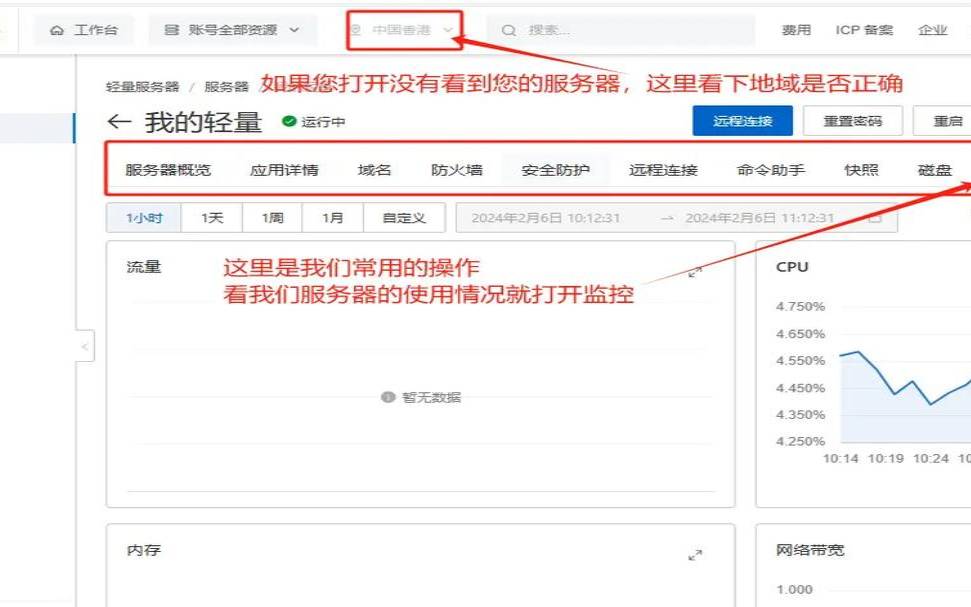Image resolution: width=971 pixels, height=607 pixels.
Task: Click the region globe icon near 中国香港
Action: point(355,29)
